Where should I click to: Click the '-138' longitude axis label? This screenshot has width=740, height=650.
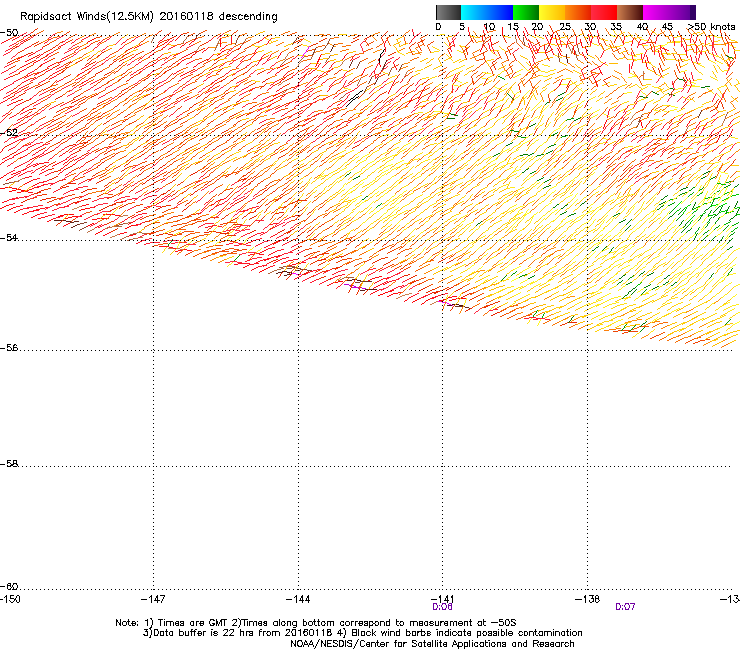coord(588,599)
